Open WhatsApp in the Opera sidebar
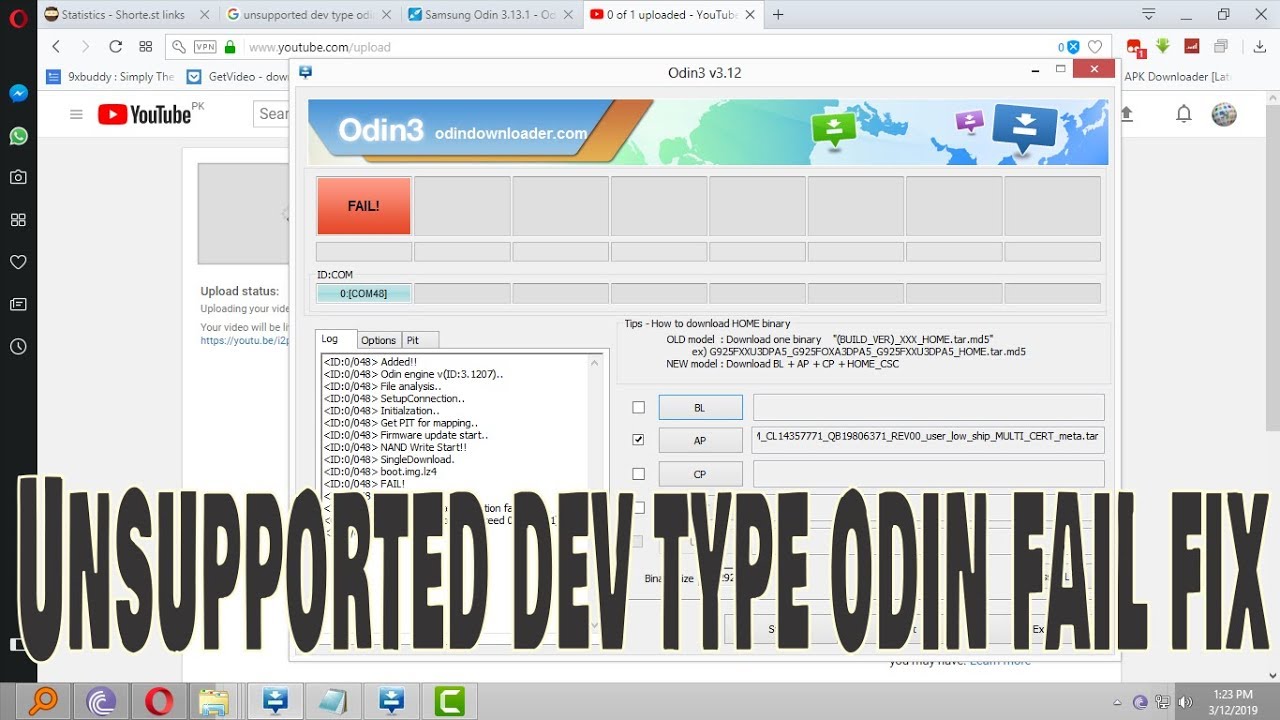 (18, 136)
